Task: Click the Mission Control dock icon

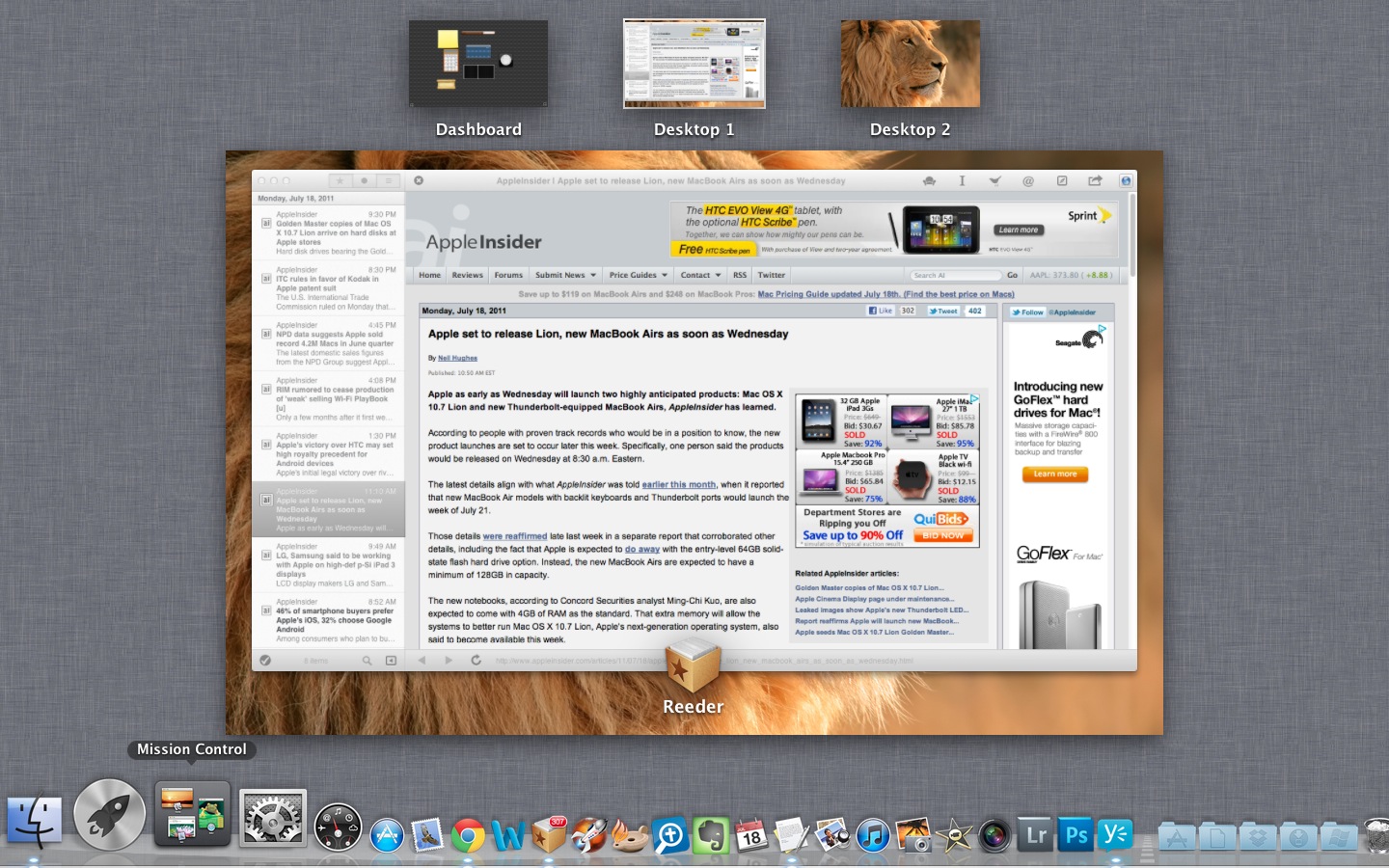Action: pos(192,816)
